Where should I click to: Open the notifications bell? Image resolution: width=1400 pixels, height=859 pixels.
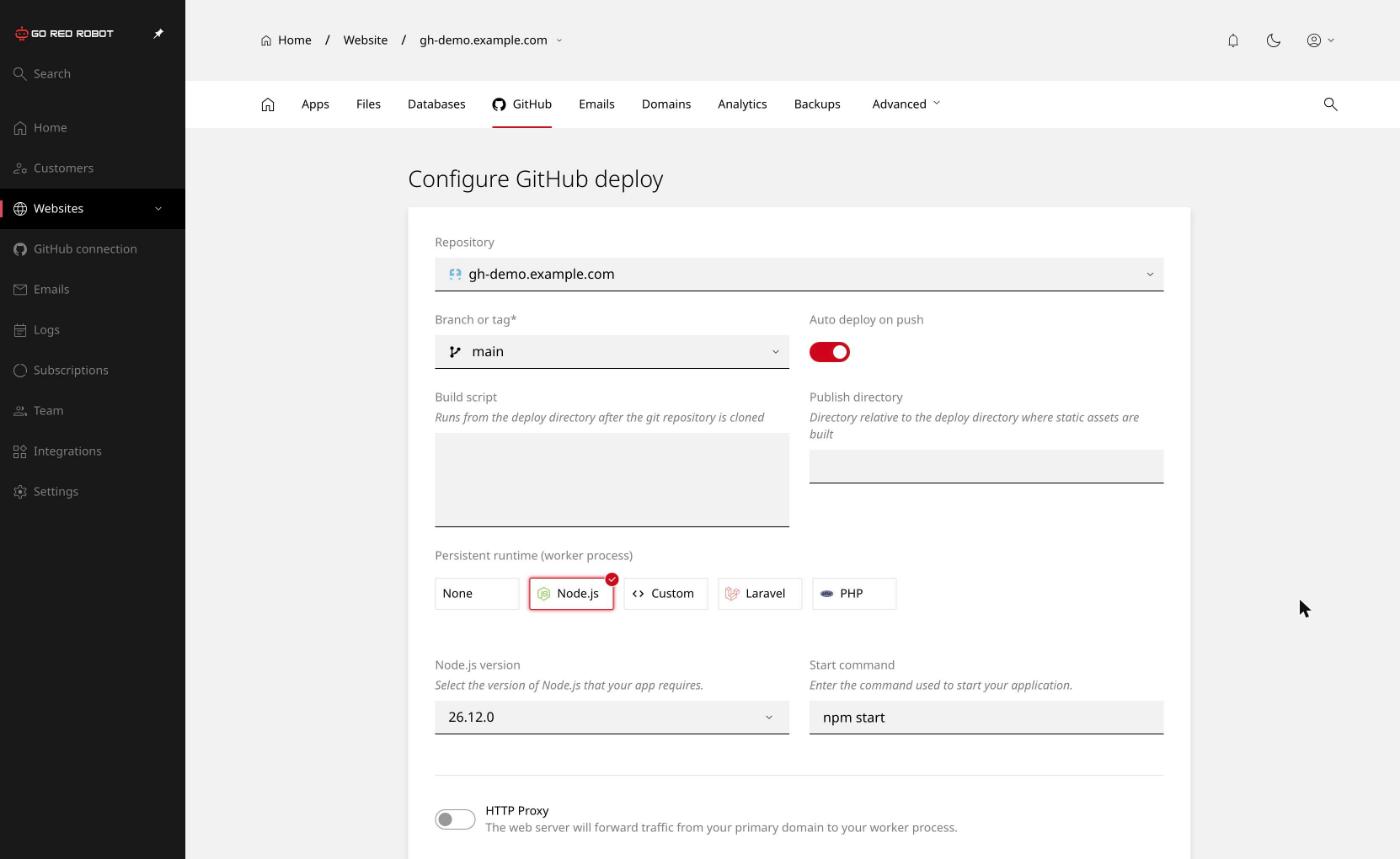[x=1233, y=40]
